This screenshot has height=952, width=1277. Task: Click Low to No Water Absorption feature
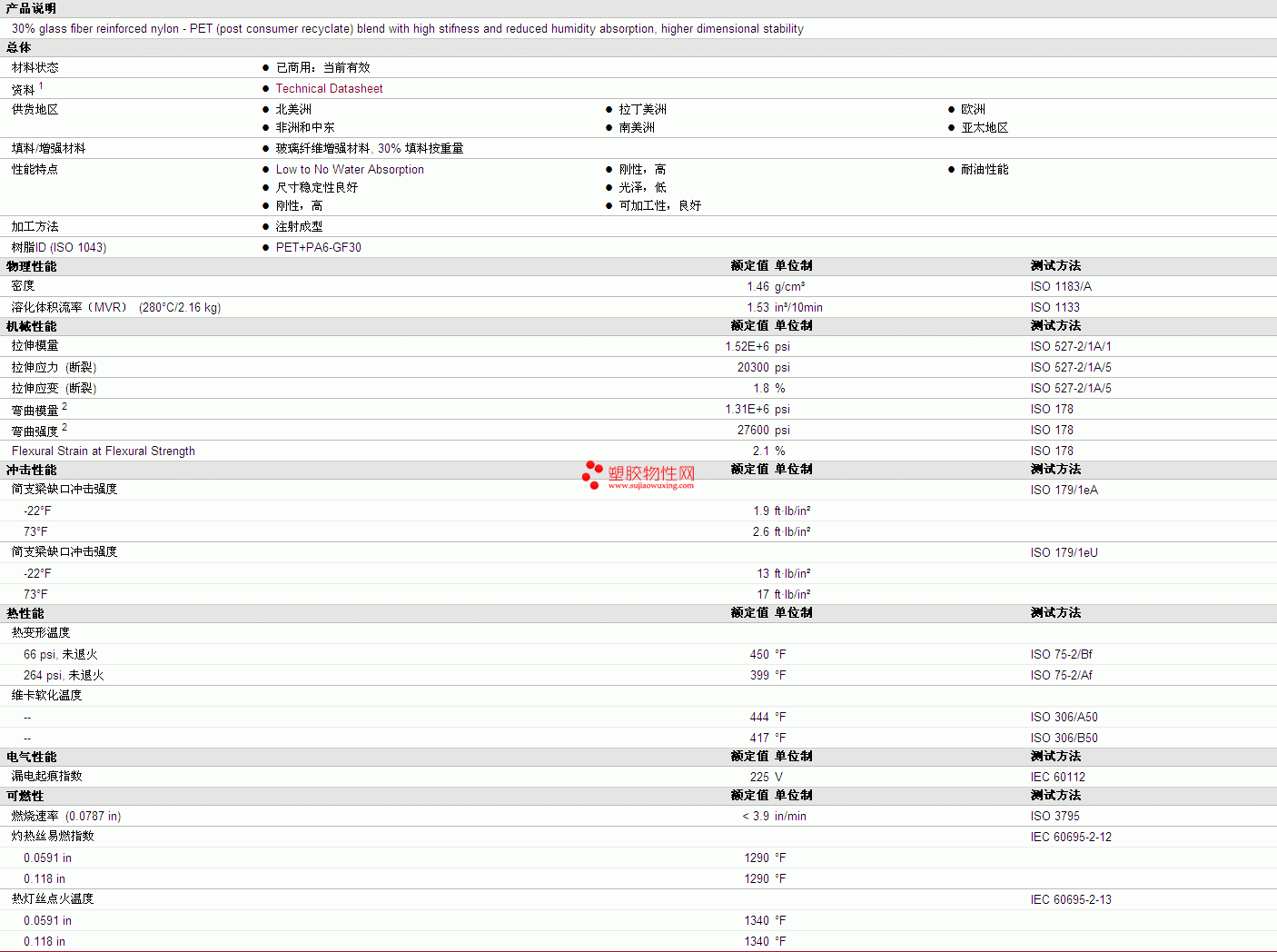click(x=350, y=170)
